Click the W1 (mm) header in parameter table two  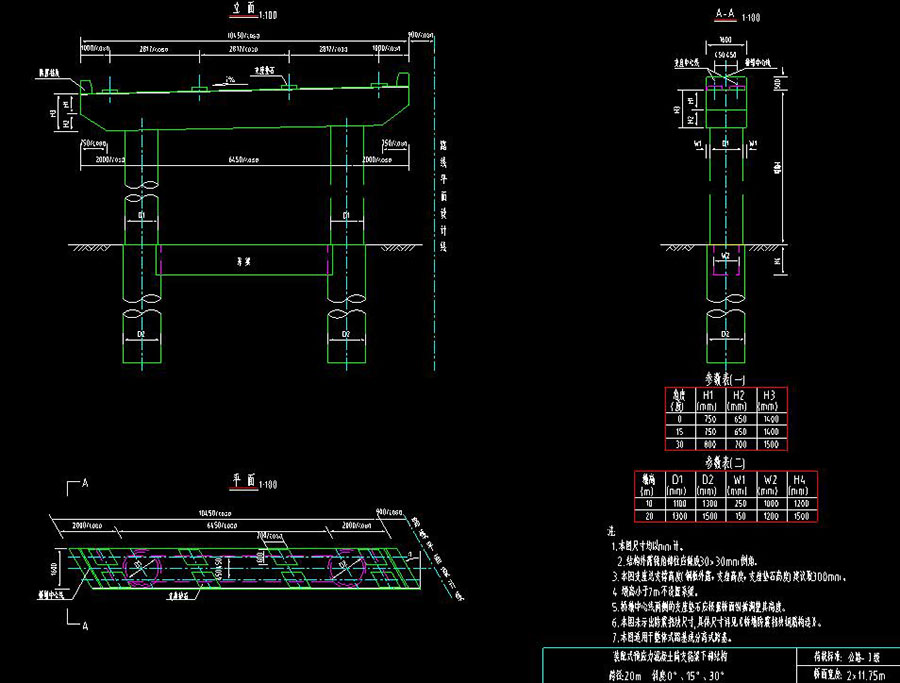coord(738,485)
